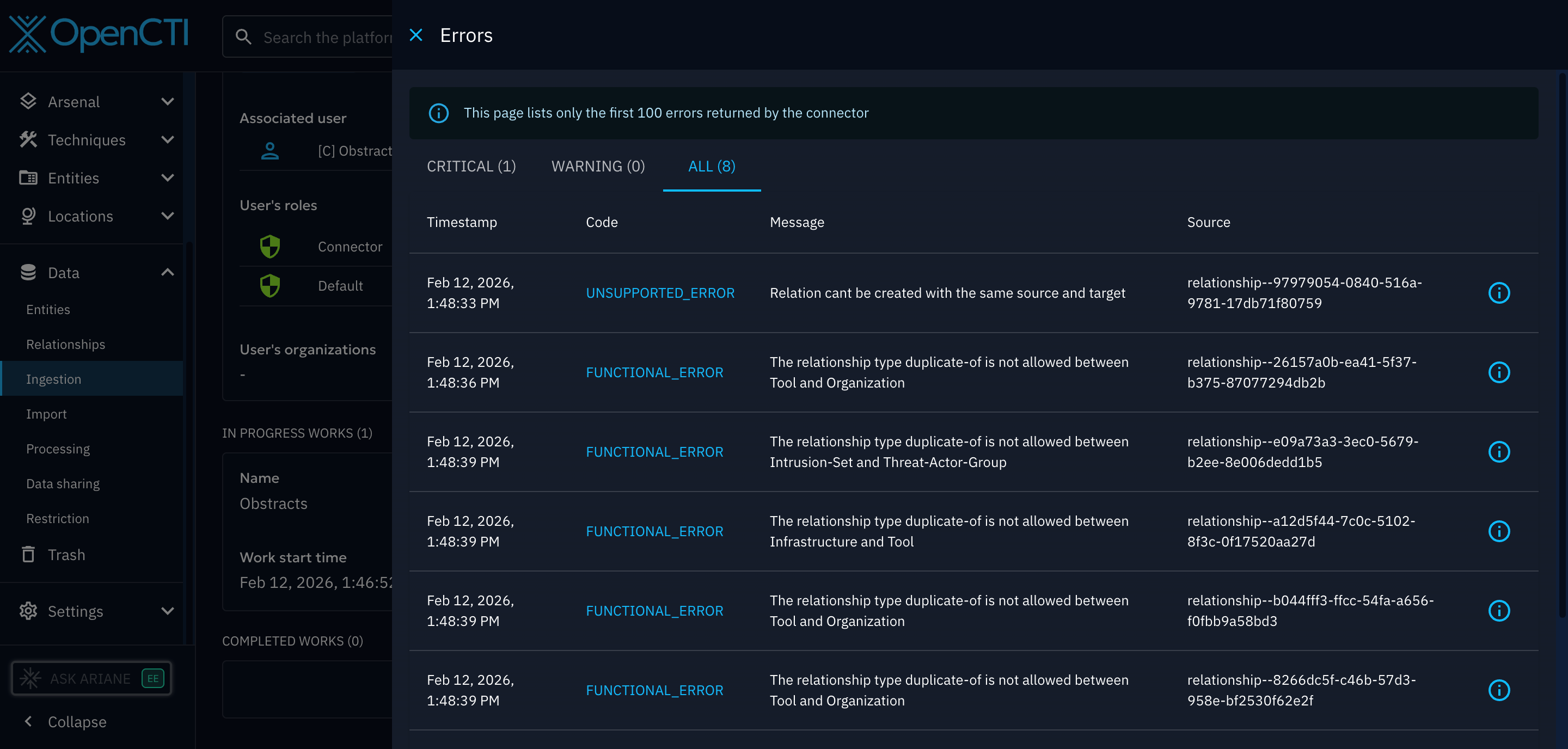The width and height of the screenshot is (1568, 749).
Task: Close the Errors panel with X icon
Action: point(416,35)
